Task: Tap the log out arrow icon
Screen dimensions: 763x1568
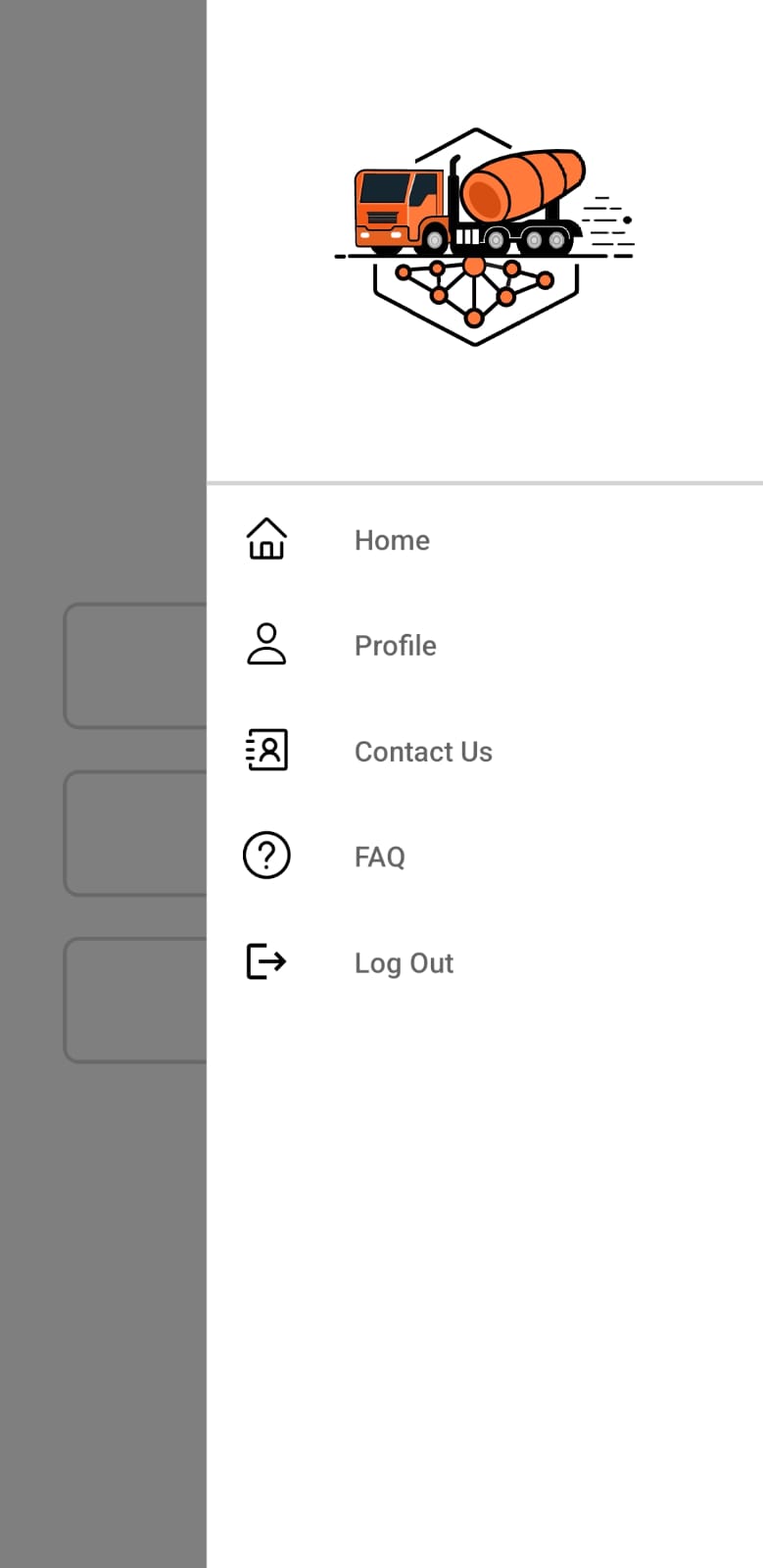Action: pos(266,961)
